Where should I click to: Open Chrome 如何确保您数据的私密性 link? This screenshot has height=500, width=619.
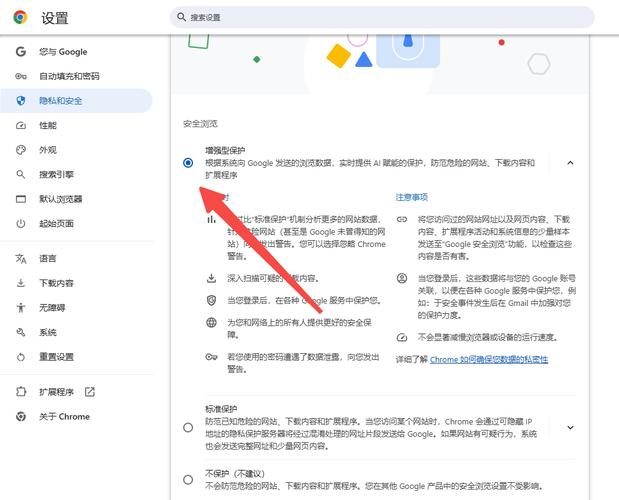point(489,360)
